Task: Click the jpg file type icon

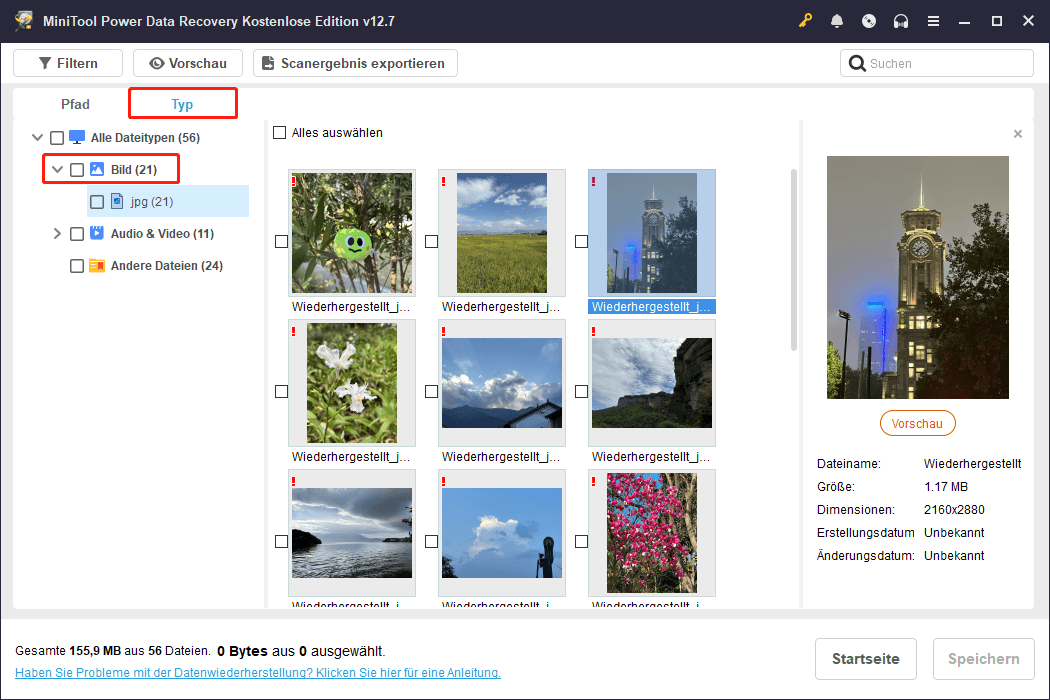Action: click(x=117, y=201)
